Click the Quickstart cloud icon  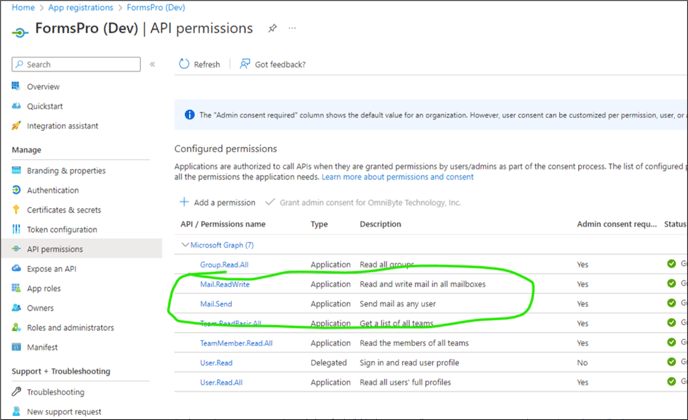click(16, 106)
